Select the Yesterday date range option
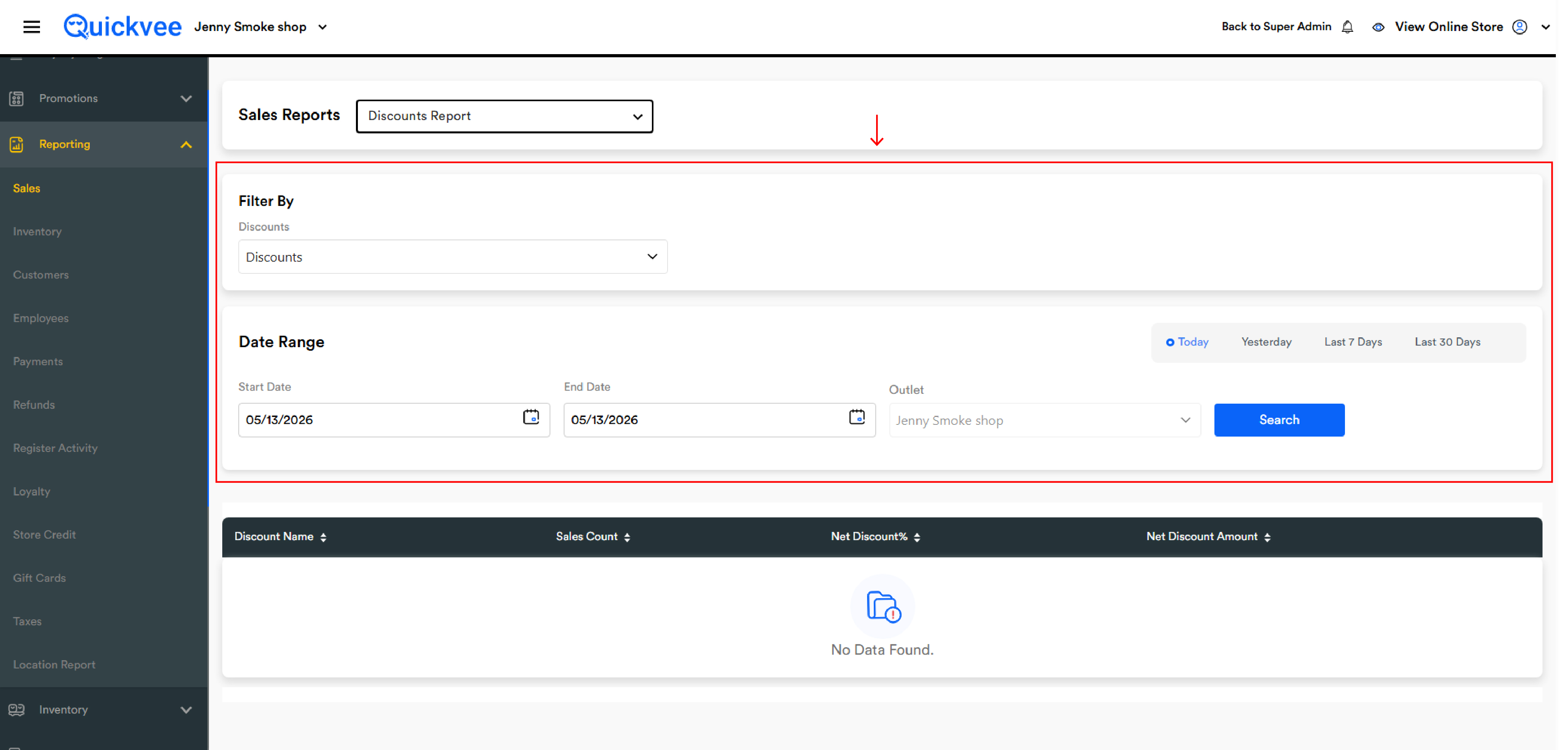 pos(1266,342)
